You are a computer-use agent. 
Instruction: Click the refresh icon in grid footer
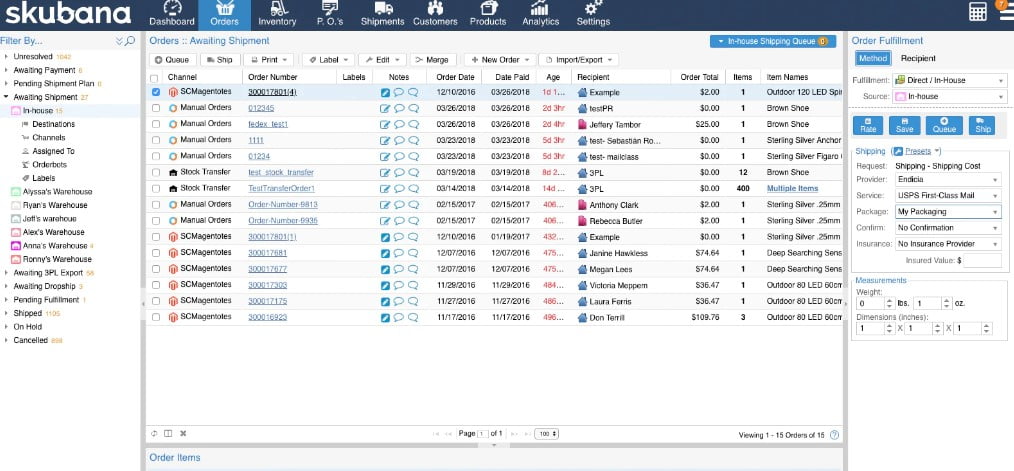coord(154,433)
